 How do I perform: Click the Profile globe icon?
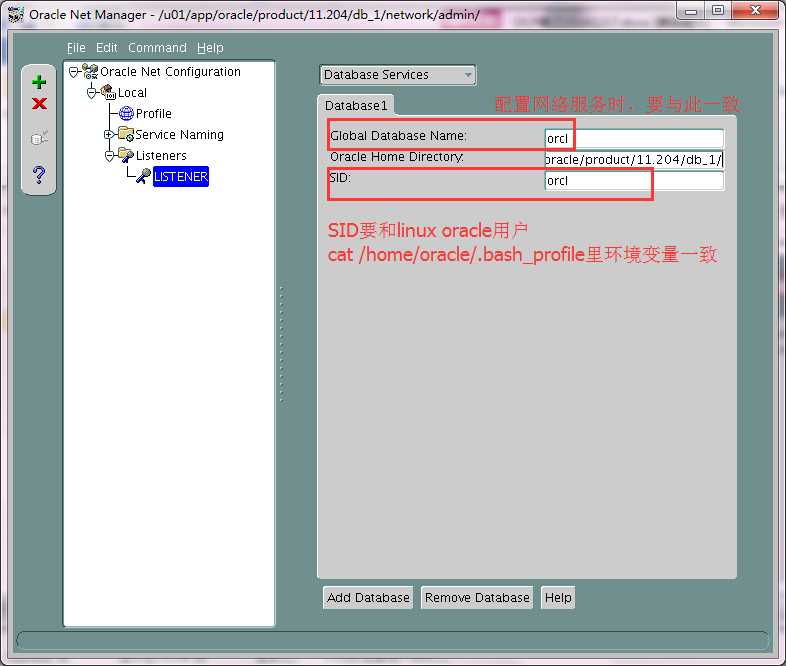[126, 113]
